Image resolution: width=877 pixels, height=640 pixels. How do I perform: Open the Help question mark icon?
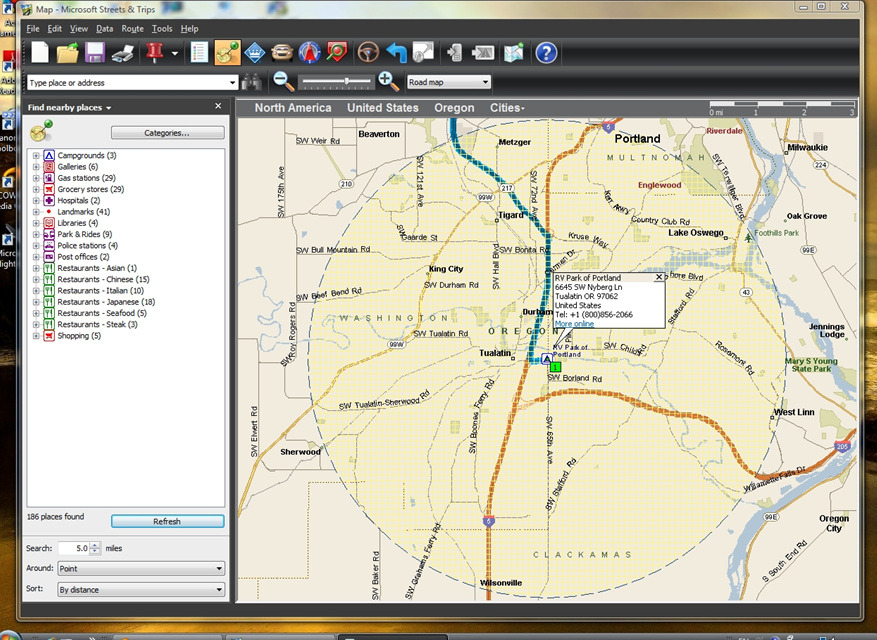[546, 53]
